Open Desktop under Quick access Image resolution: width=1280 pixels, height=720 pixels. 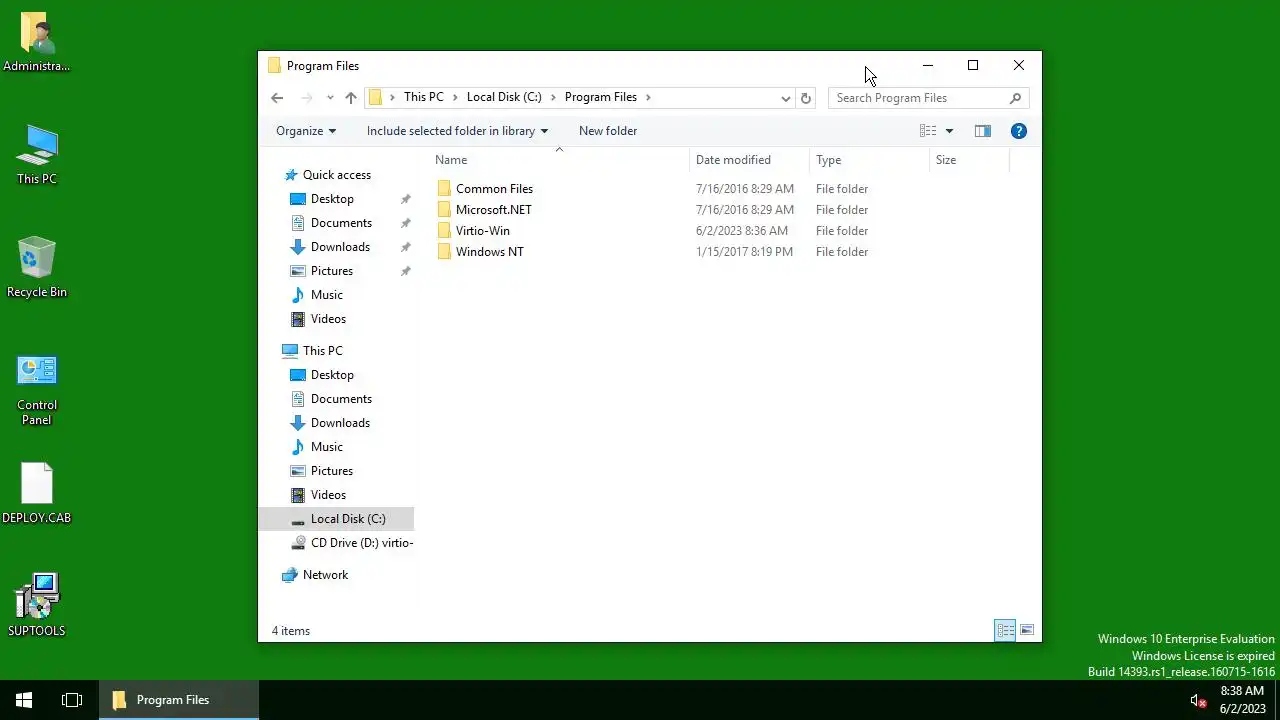pyautogui.click(x=332, y=199)
